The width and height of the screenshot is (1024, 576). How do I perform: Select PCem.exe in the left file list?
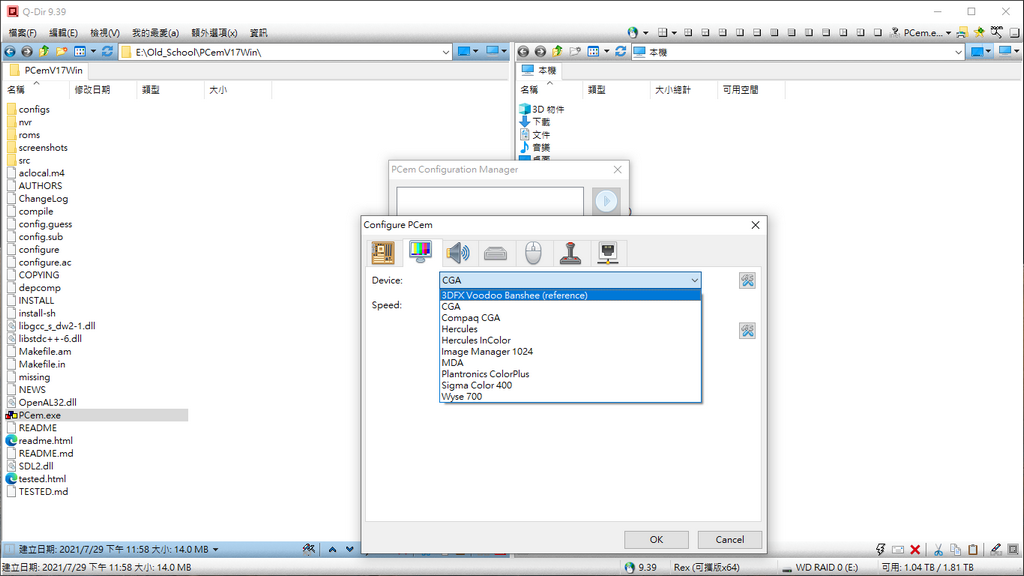point(39,415)
